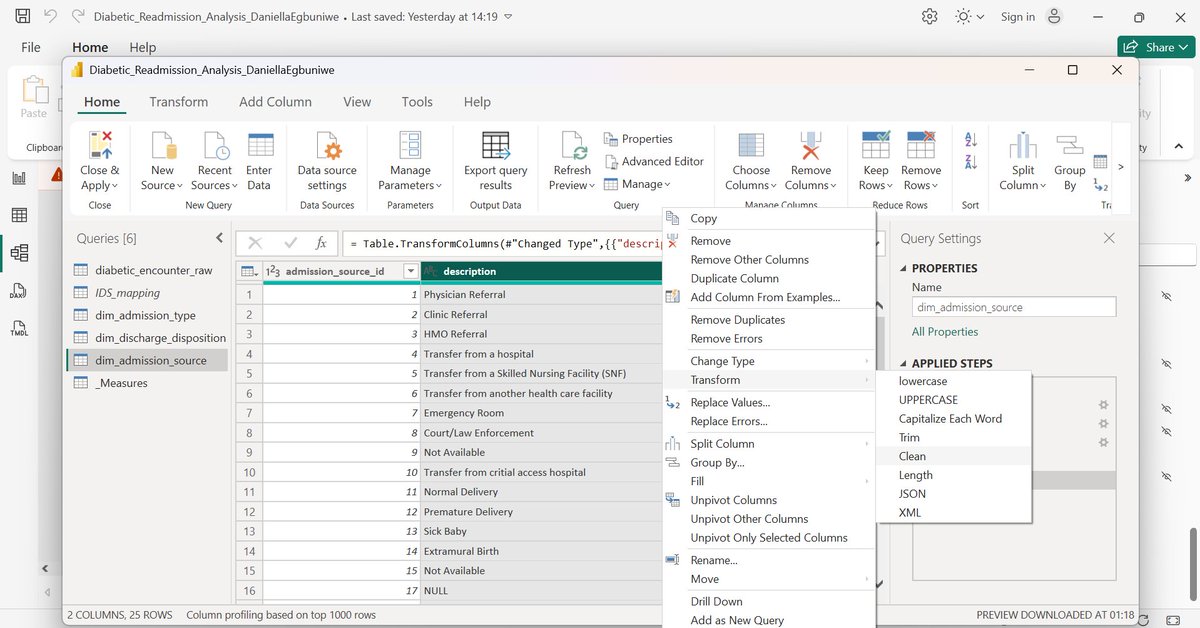Select dim_admission_type query
The width and height of the screenshot is (1200, 628).
click(147, 315)
